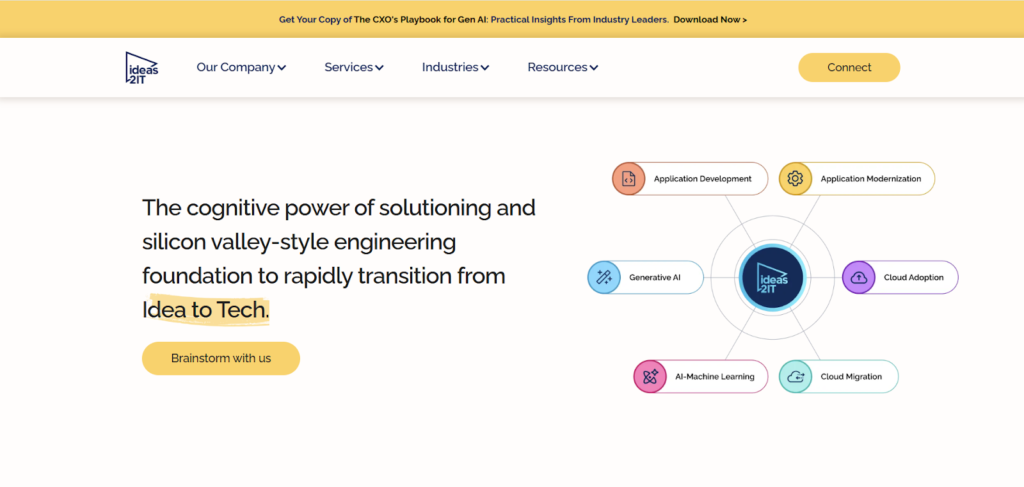The image size is (1024, 487).
Task: Click the Cloud Adoption upload icon
Action: [858, 277]
